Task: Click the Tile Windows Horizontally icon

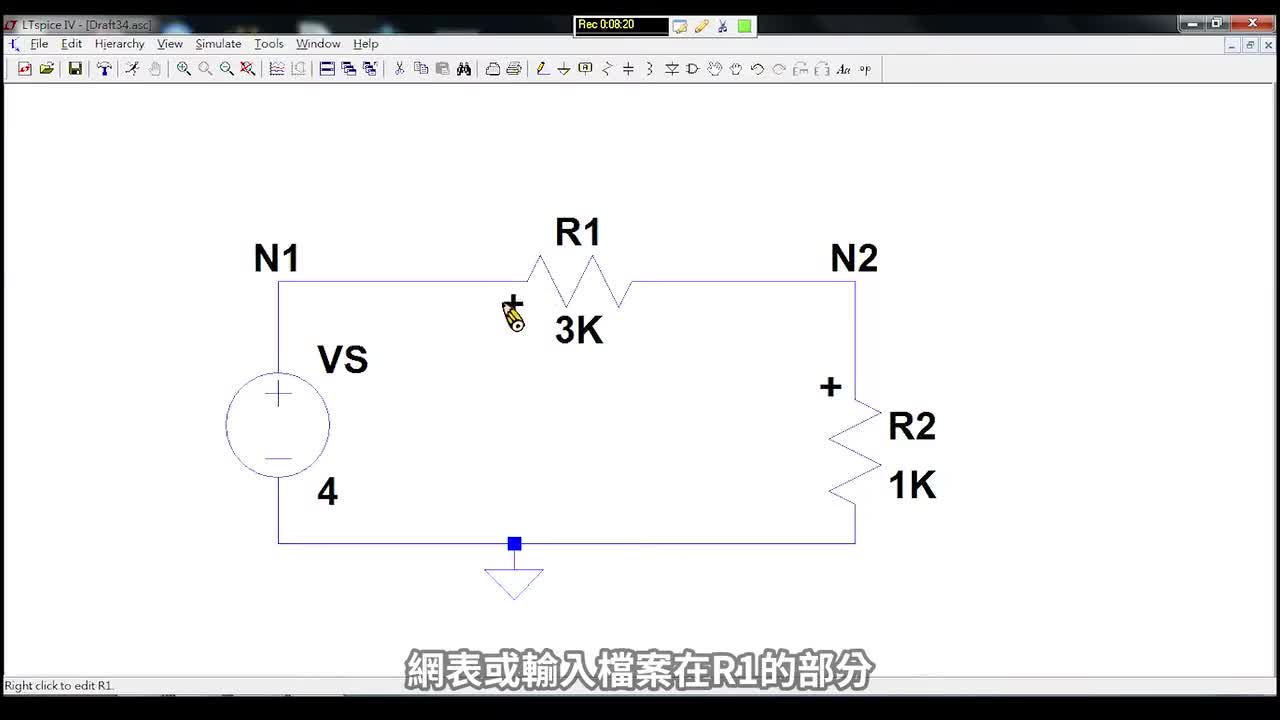Action: [x=327, y=69]
